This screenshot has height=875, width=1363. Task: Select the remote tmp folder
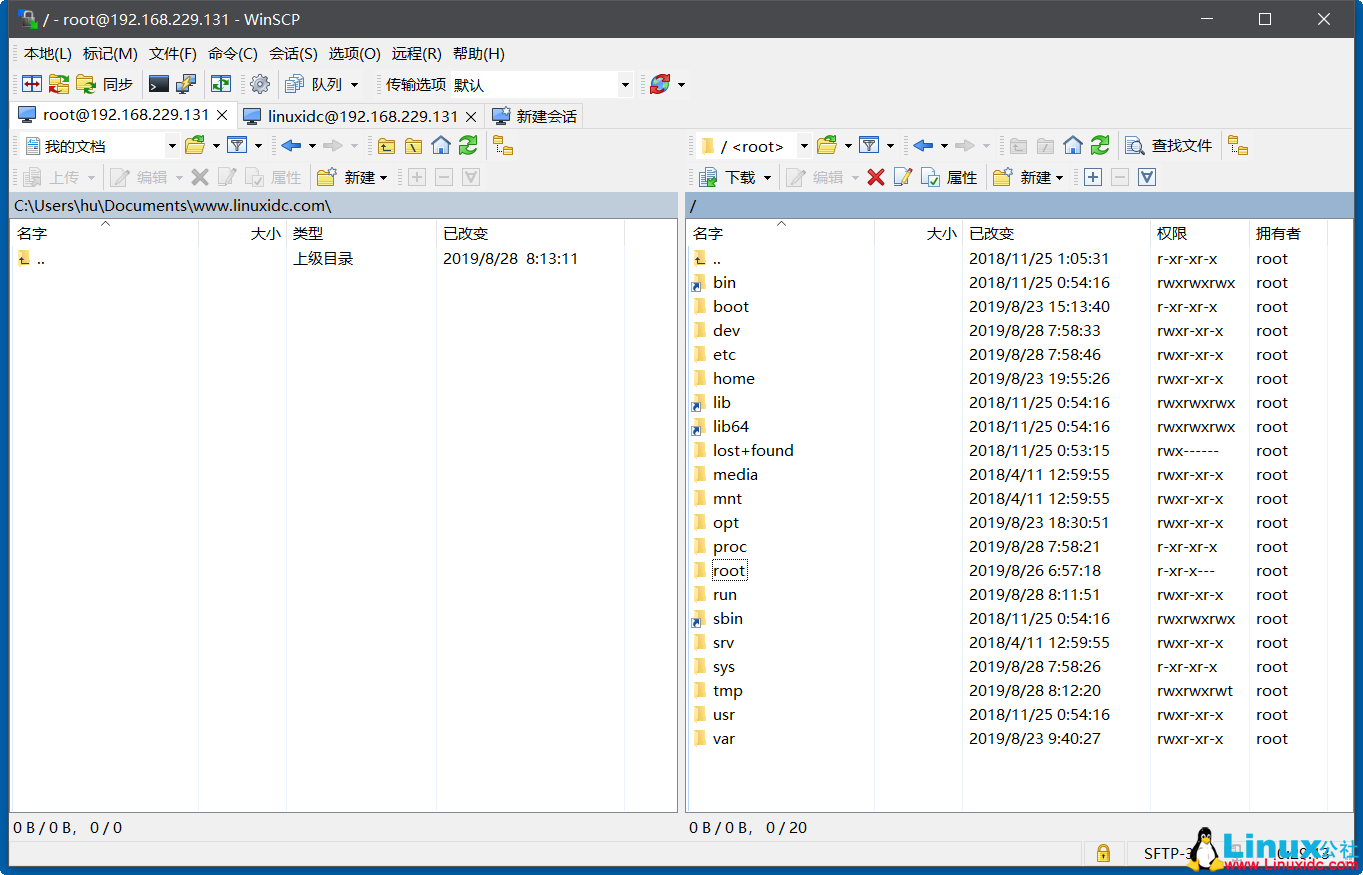727,691
